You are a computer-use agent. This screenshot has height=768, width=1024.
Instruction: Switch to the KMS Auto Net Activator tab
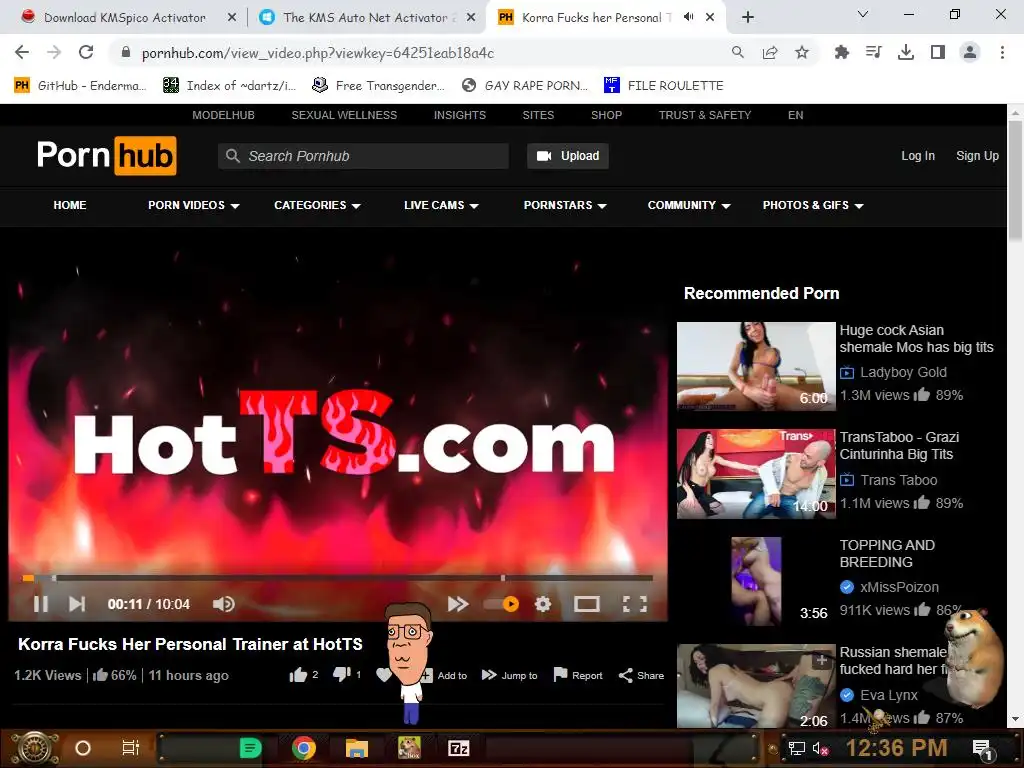point(366,18)
